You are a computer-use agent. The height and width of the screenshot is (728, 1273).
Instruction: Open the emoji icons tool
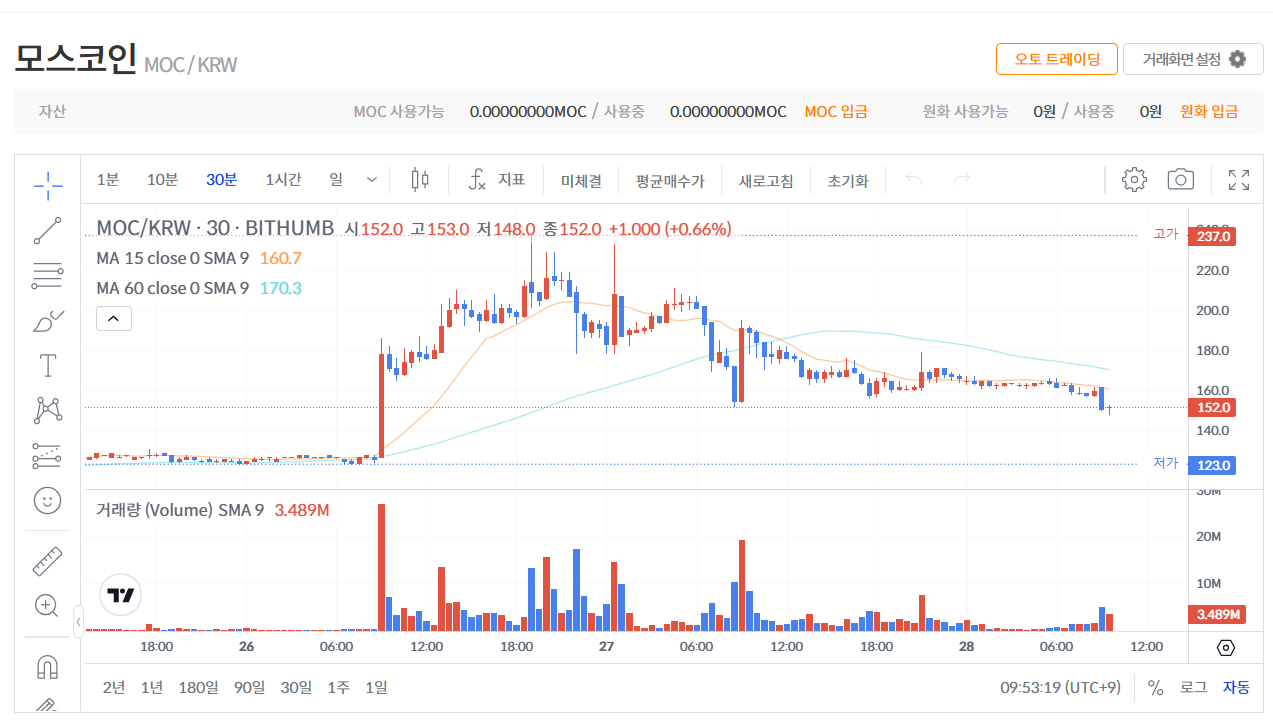coord(47,500)
